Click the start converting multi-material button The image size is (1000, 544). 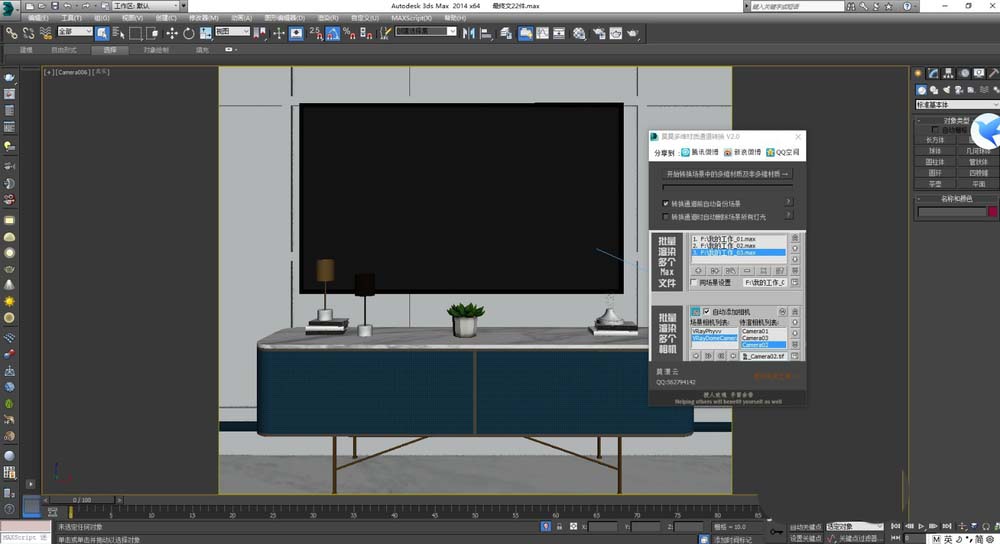(x=727, y=174)
